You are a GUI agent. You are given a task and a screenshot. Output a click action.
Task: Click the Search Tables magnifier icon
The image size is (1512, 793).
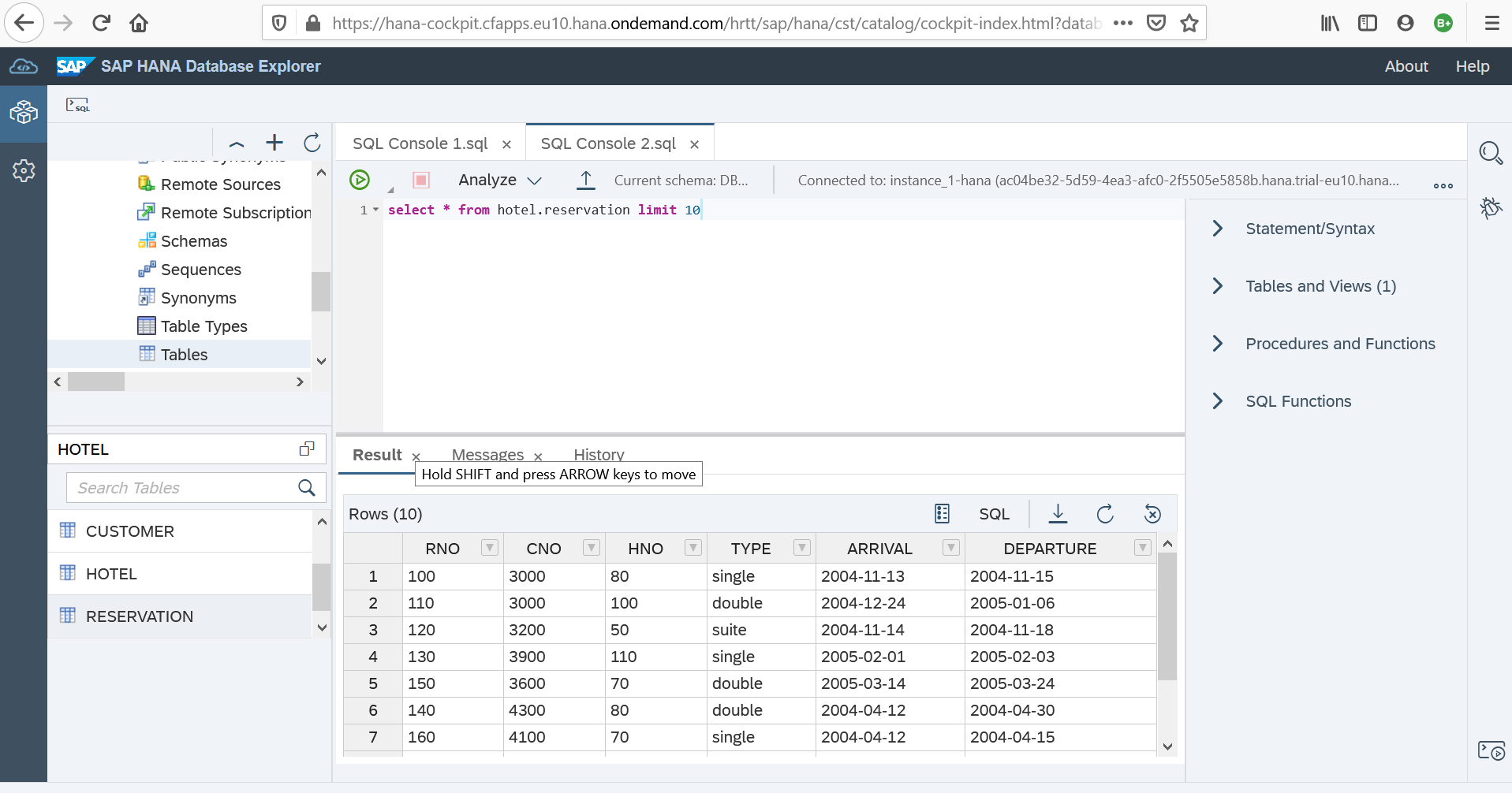pyautogui.click(x=307, y=487)
